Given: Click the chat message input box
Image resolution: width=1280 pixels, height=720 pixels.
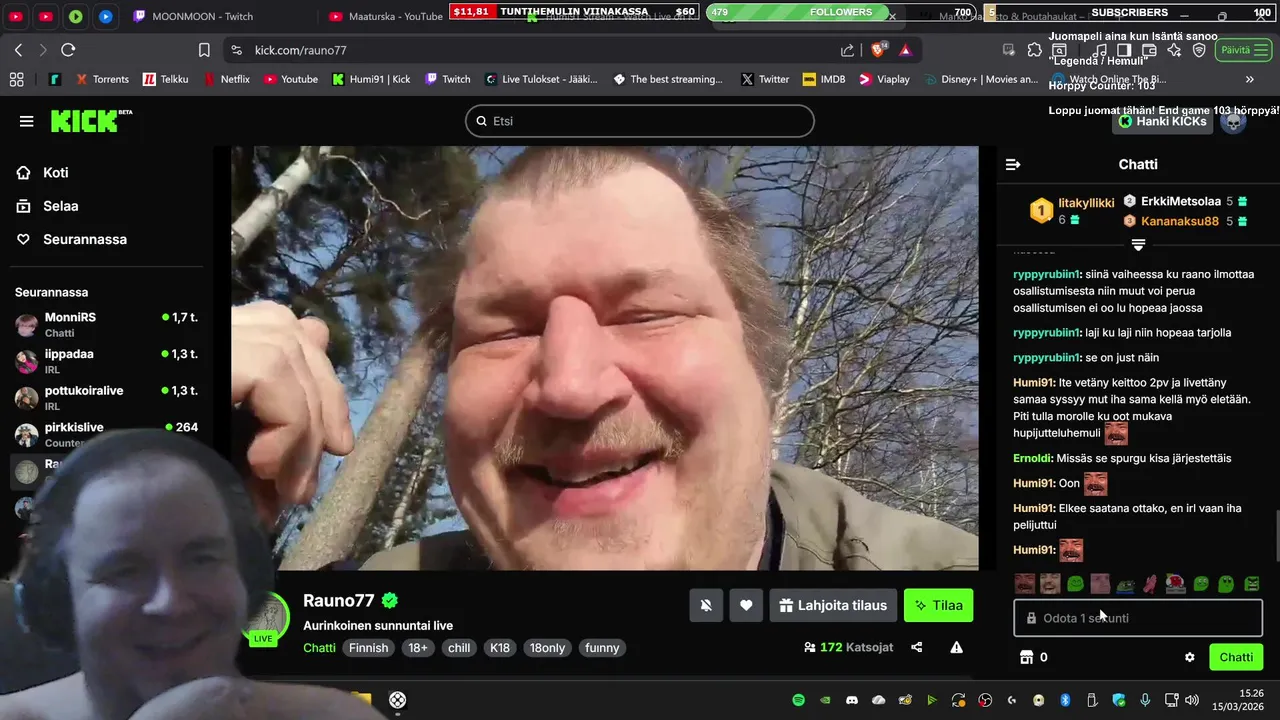Looking at the screenshot, I should tap(1138, 618).
